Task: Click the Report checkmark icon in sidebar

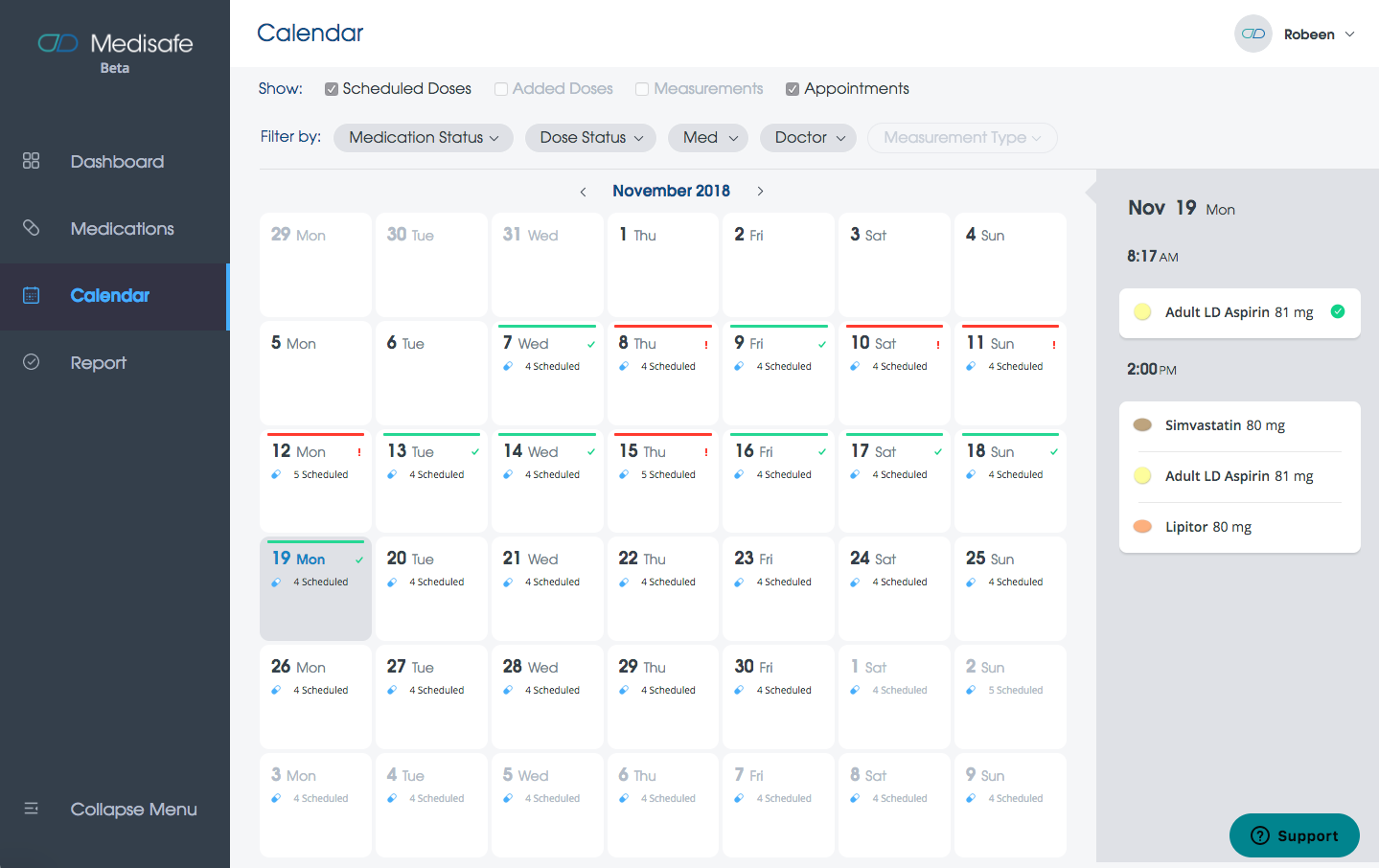Action: pos(31,362)
